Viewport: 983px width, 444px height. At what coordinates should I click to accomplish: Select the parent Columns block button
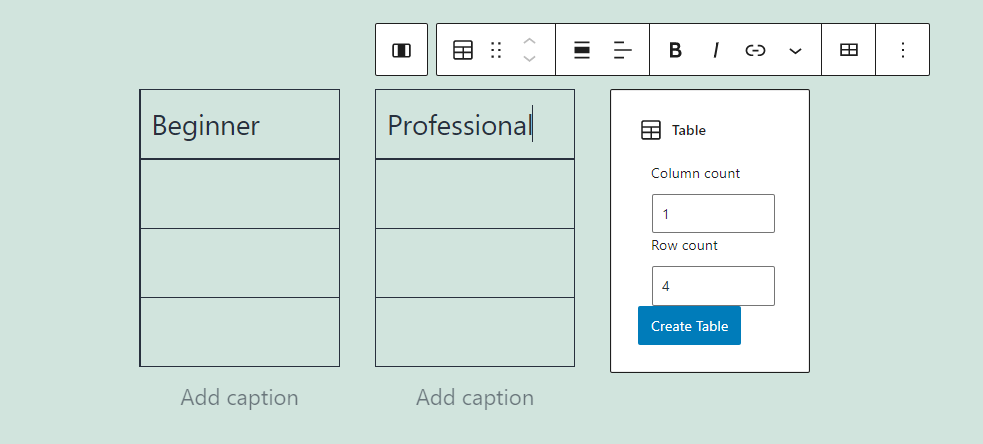pyautogui.click(x=401, y=50)
